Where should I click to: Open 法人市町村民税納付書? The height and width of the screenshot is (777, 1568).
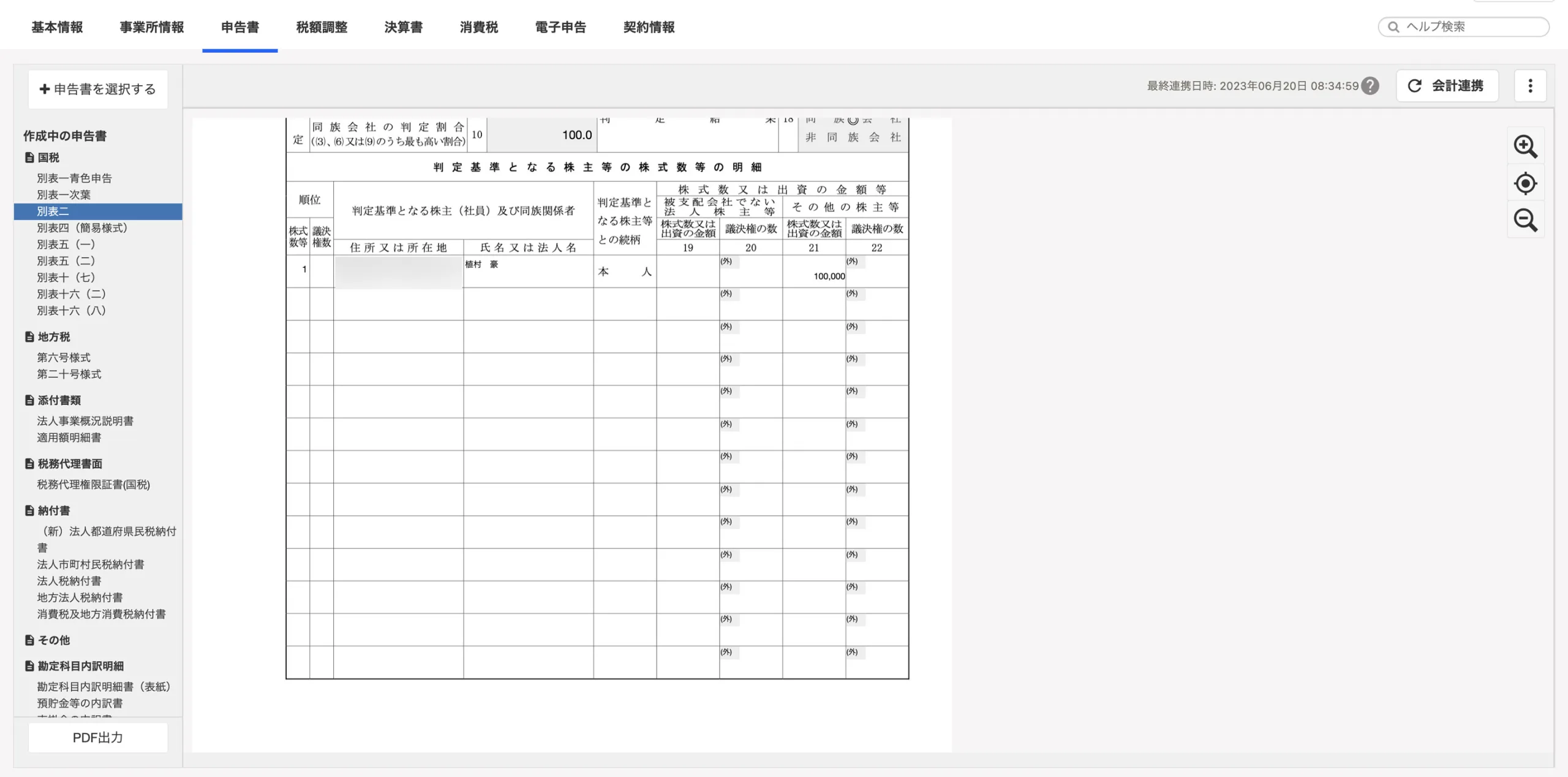point(91,564)
